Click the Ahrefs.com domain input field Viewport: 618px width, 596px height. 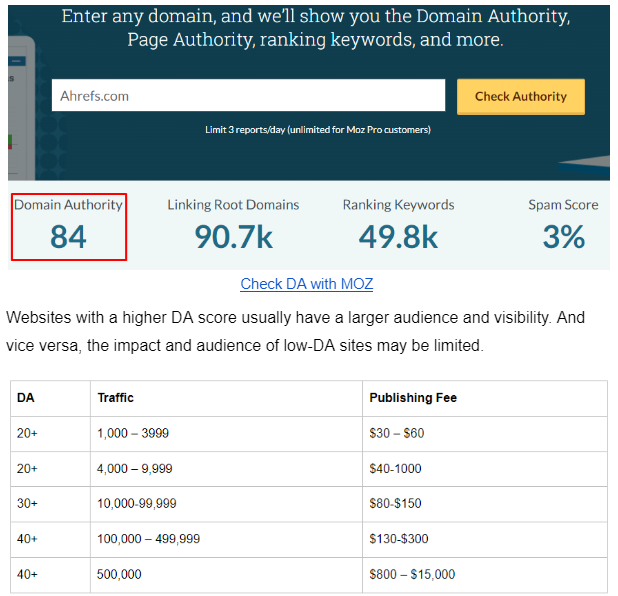(x=248, y=95)
